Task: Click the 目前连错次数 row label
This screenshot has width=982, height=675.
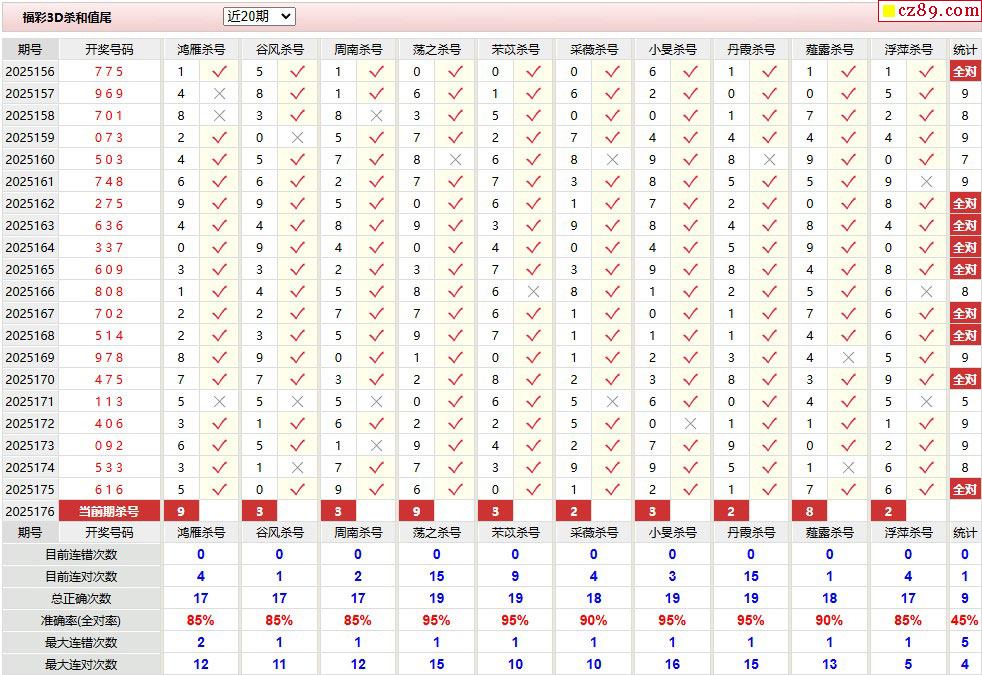Action: 81,555
